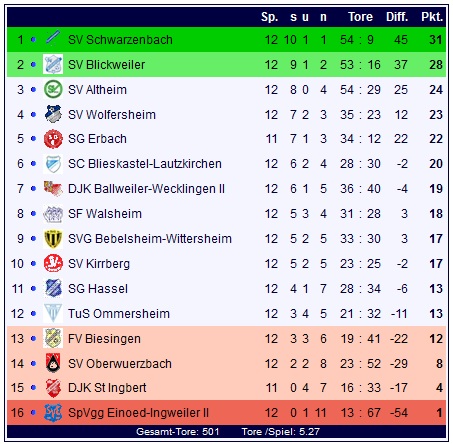Open DJK Ballweiler-Wecklingen II team link
The width and height of the screenshot is (453, 444).
point(146,189)
